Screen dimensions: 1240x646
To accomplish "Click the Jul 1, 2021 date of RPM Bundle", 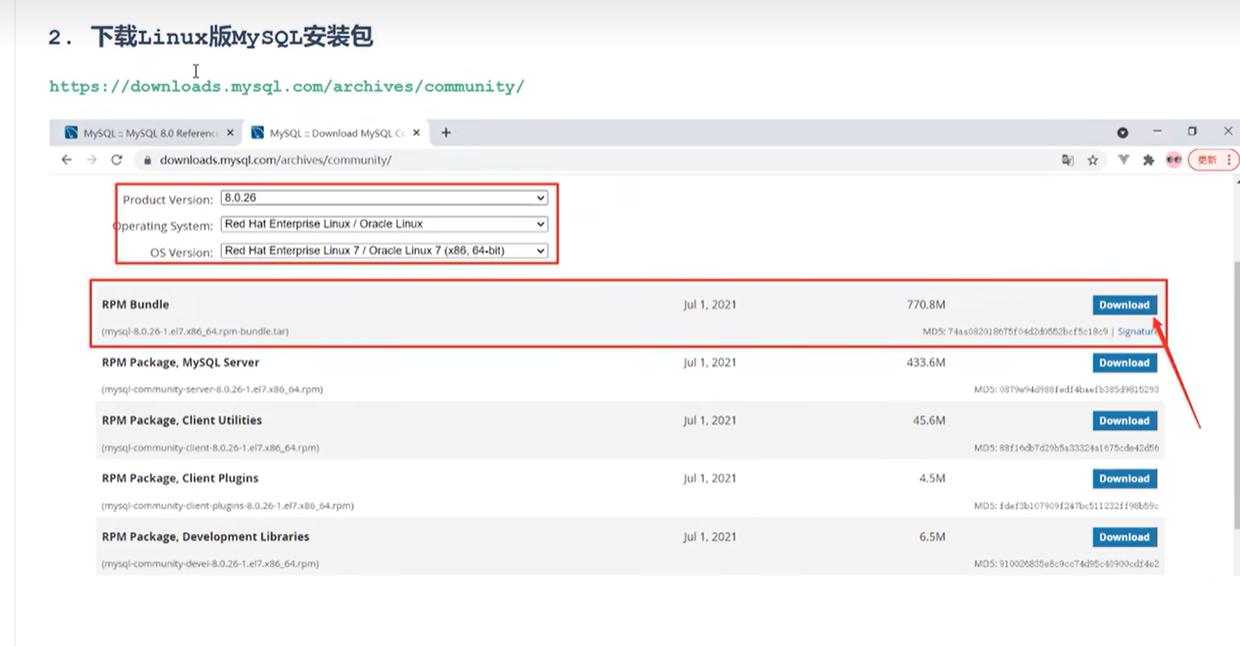I will tap(710, 304).
